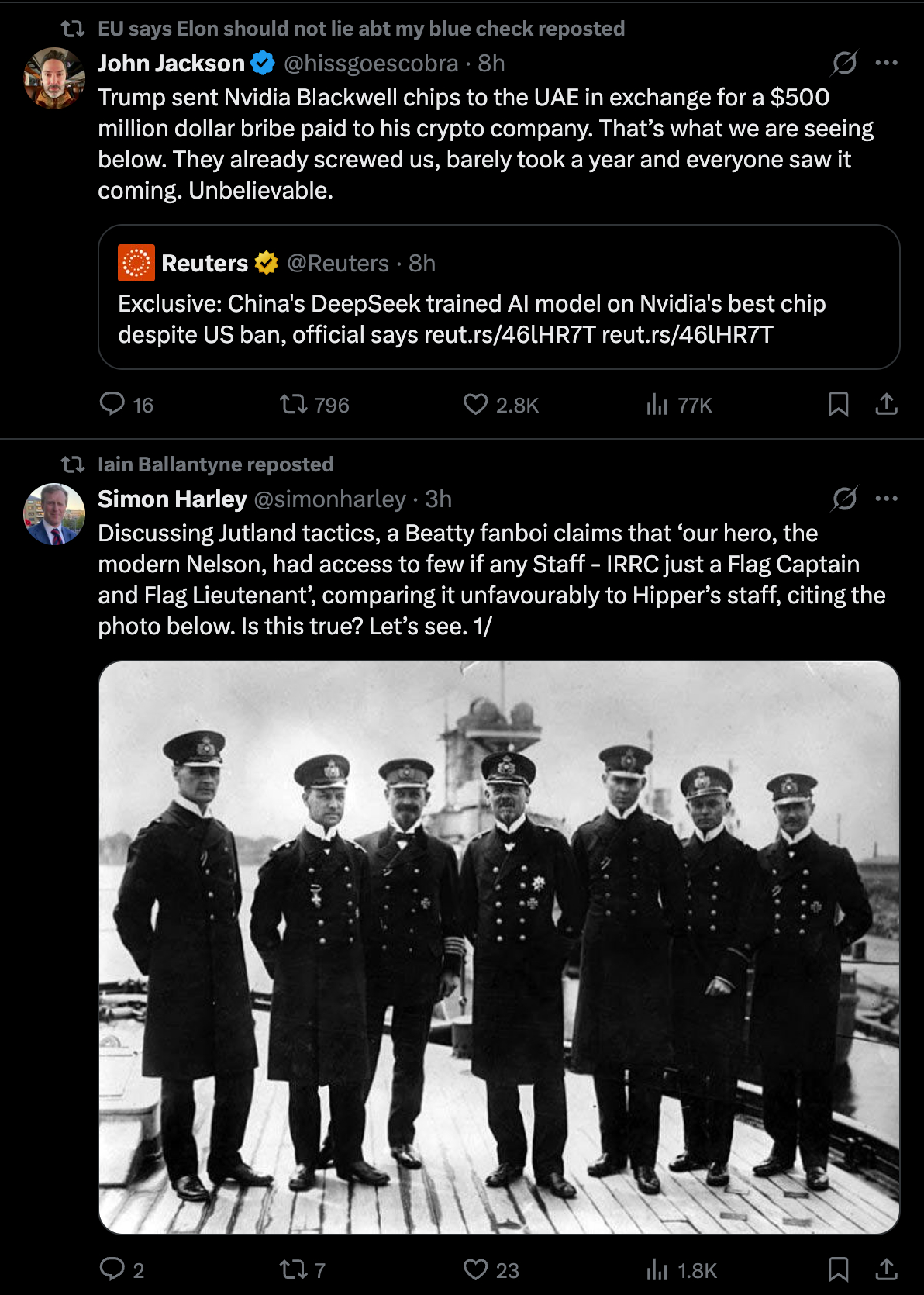Open more options menu on Simon Harley's post

pos(886,499)
